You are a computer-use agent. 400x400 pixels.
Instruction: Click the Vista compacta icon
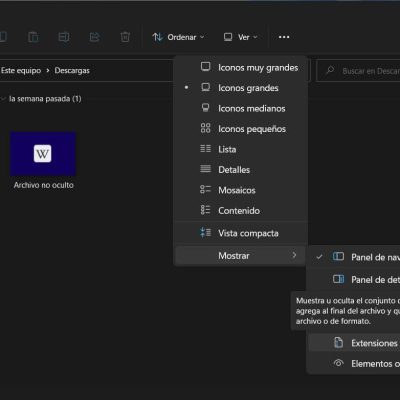pos(205,233)
